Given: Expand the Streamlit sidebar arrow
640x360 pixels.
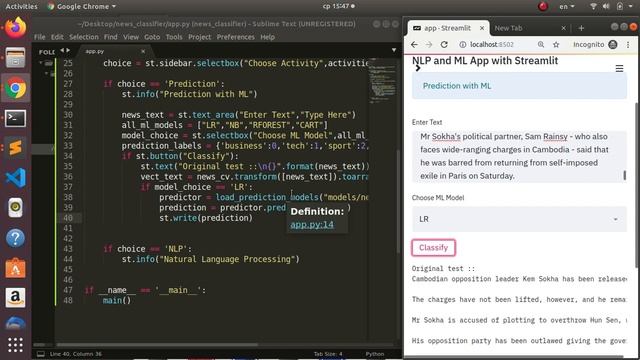Looking at the screenshot, I should click(x=418, y=68).
